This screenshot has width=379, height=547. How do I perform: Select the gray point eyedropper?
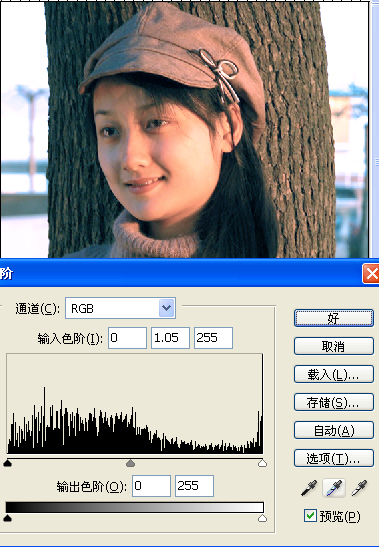tap(334, 488)
